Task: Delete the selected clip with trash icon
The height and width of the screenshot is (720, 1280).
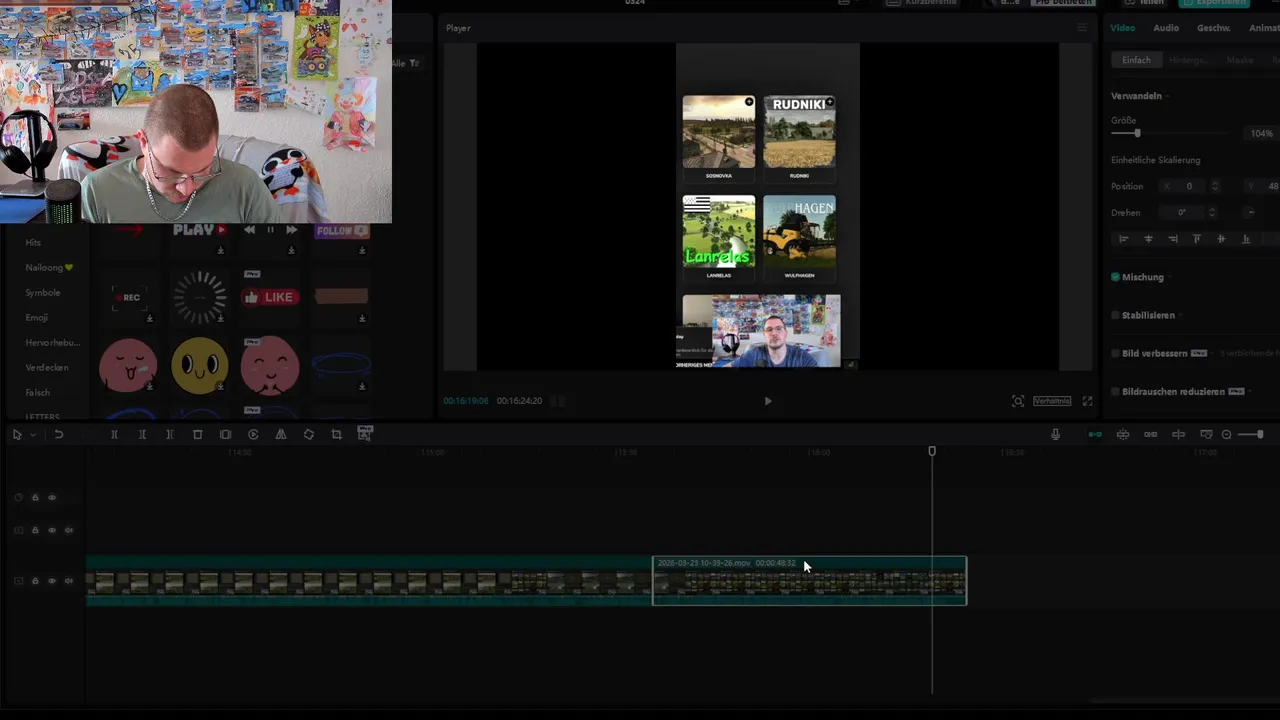Action: (197, 435)
